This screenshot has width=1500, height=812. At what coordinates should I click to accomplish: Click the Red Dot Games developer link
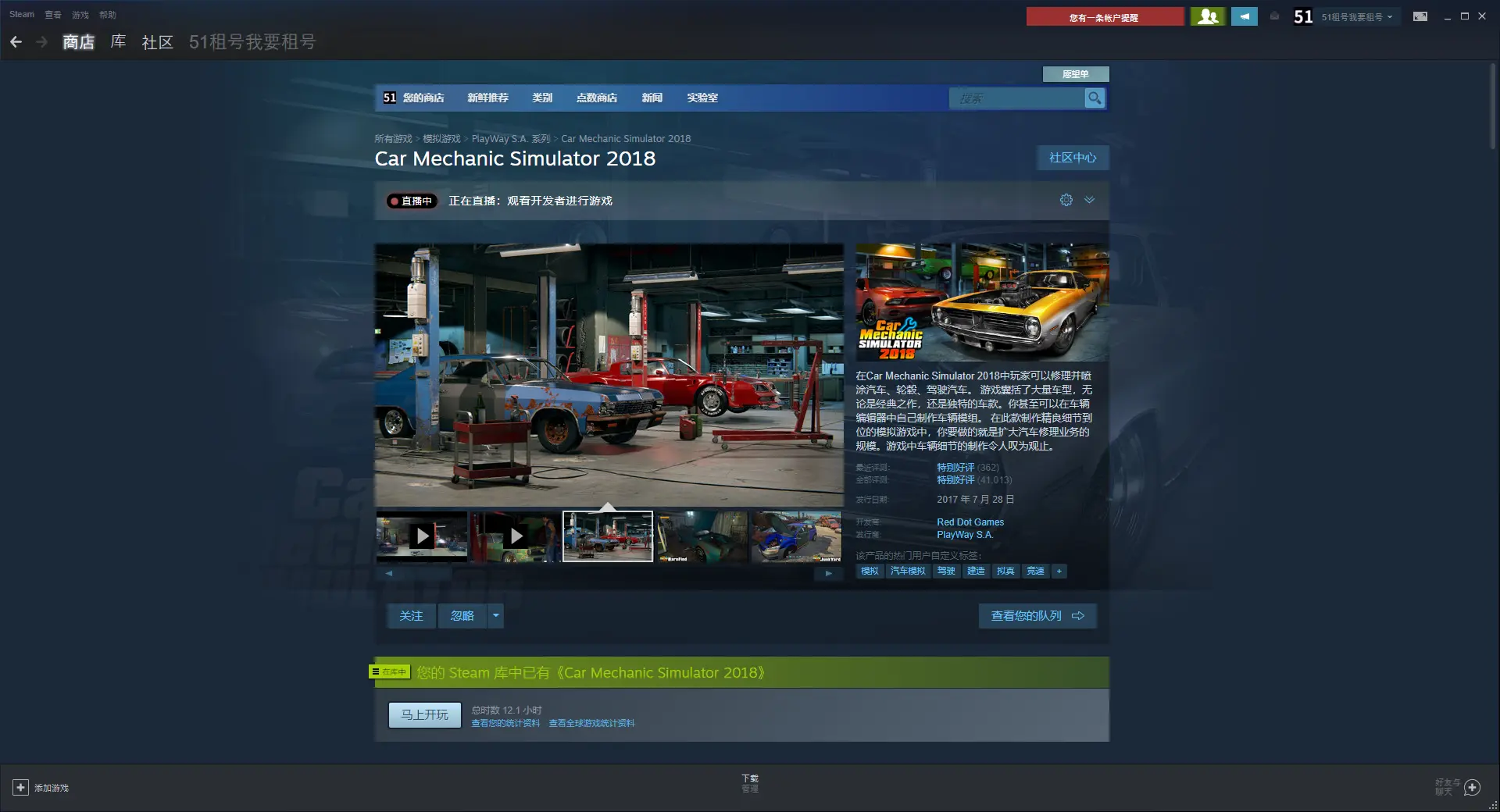point(970,522)
